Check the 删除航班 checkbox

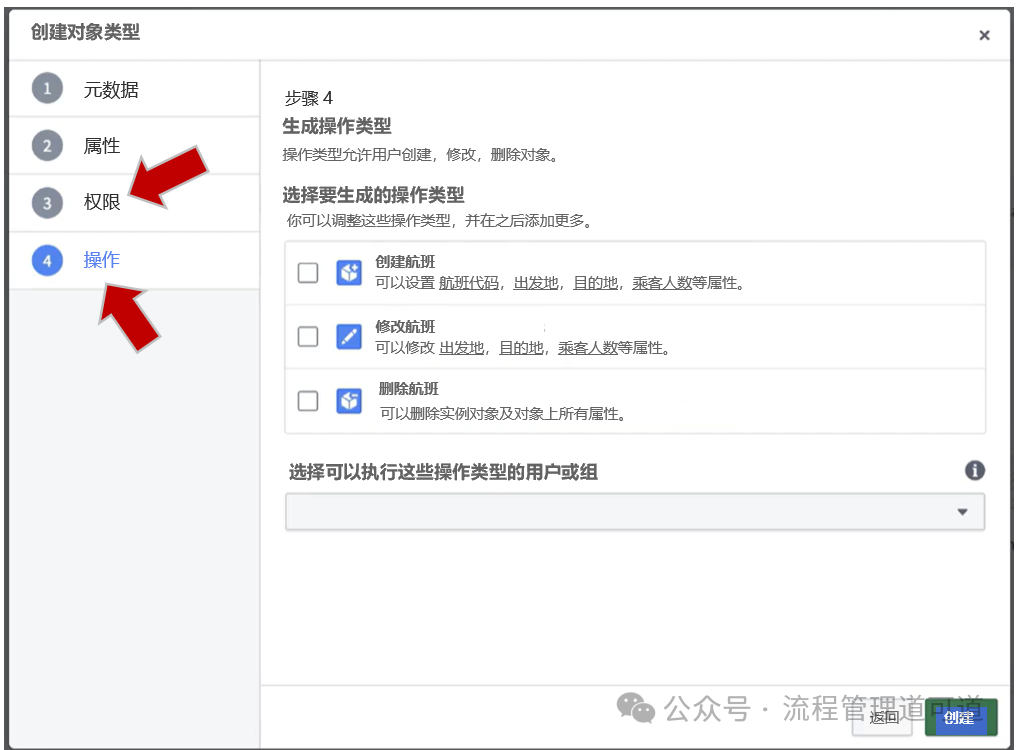click(x=308, y=401)
